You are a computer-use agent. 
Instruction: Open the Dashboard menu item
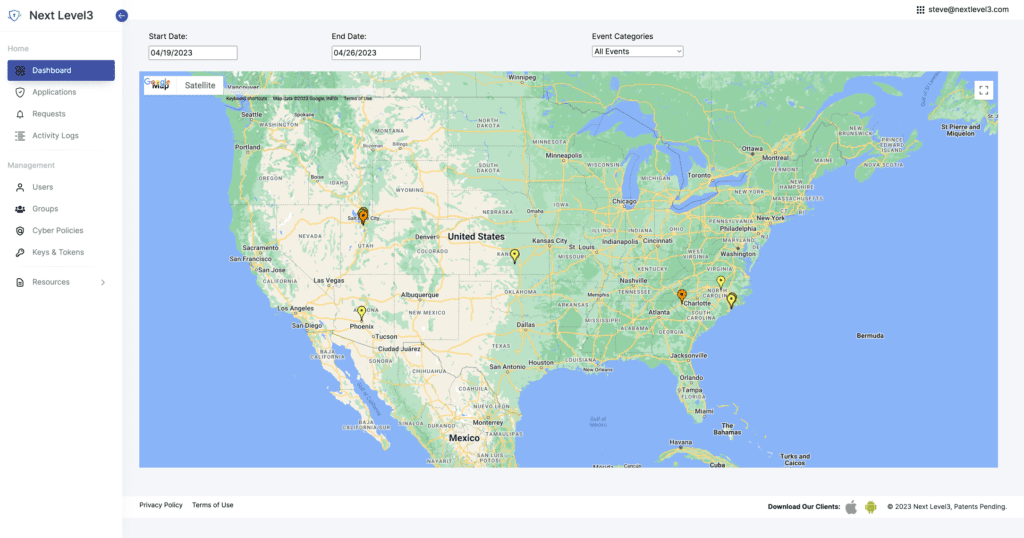pos(61,71)
